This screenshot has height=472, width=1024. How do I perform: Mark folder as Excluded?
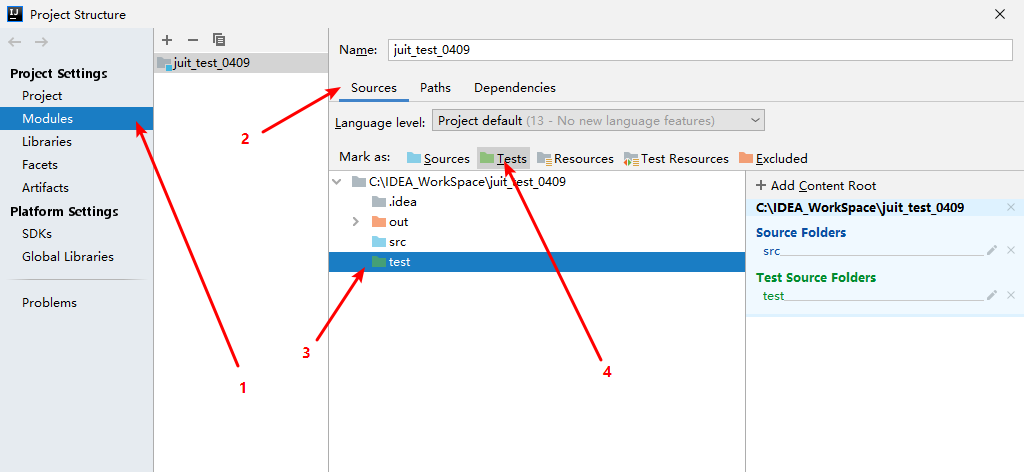tap(773, 158)
